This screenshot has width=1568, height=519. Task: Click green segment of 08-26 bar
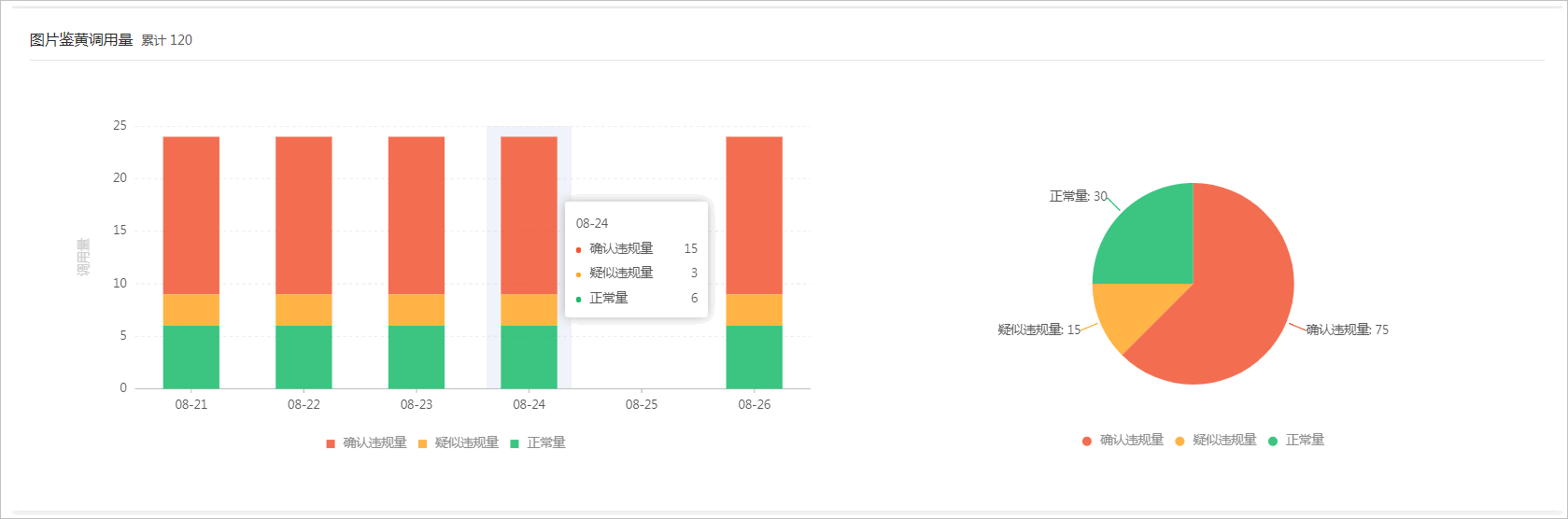755,357
